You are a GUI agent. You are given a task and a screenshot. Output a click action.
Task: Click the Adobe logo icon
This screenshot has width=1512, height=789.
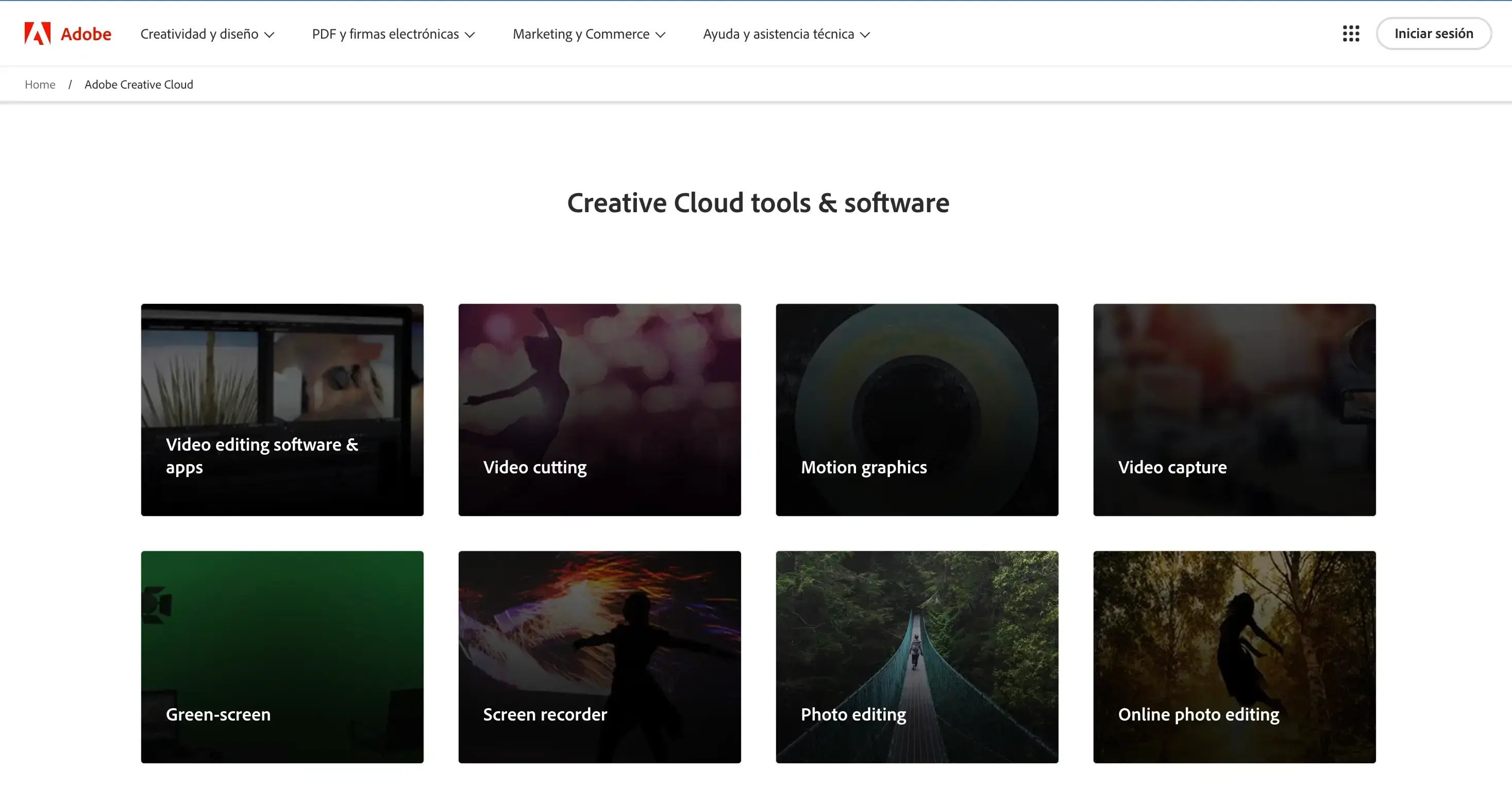click(x=38, y=33)
